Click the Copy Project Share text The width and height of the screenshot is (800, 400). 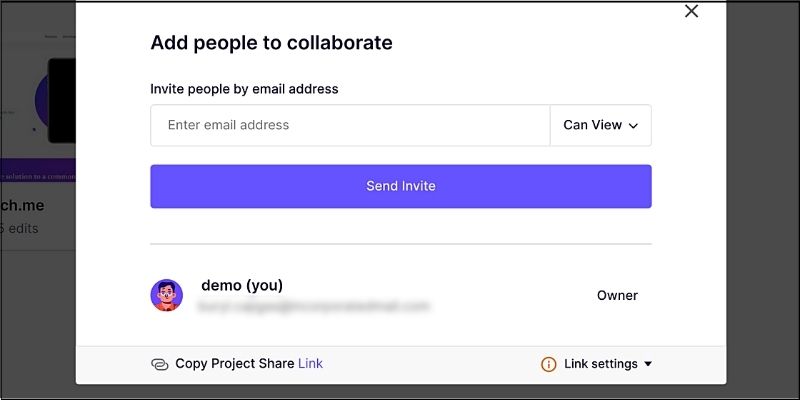[234, 364]
